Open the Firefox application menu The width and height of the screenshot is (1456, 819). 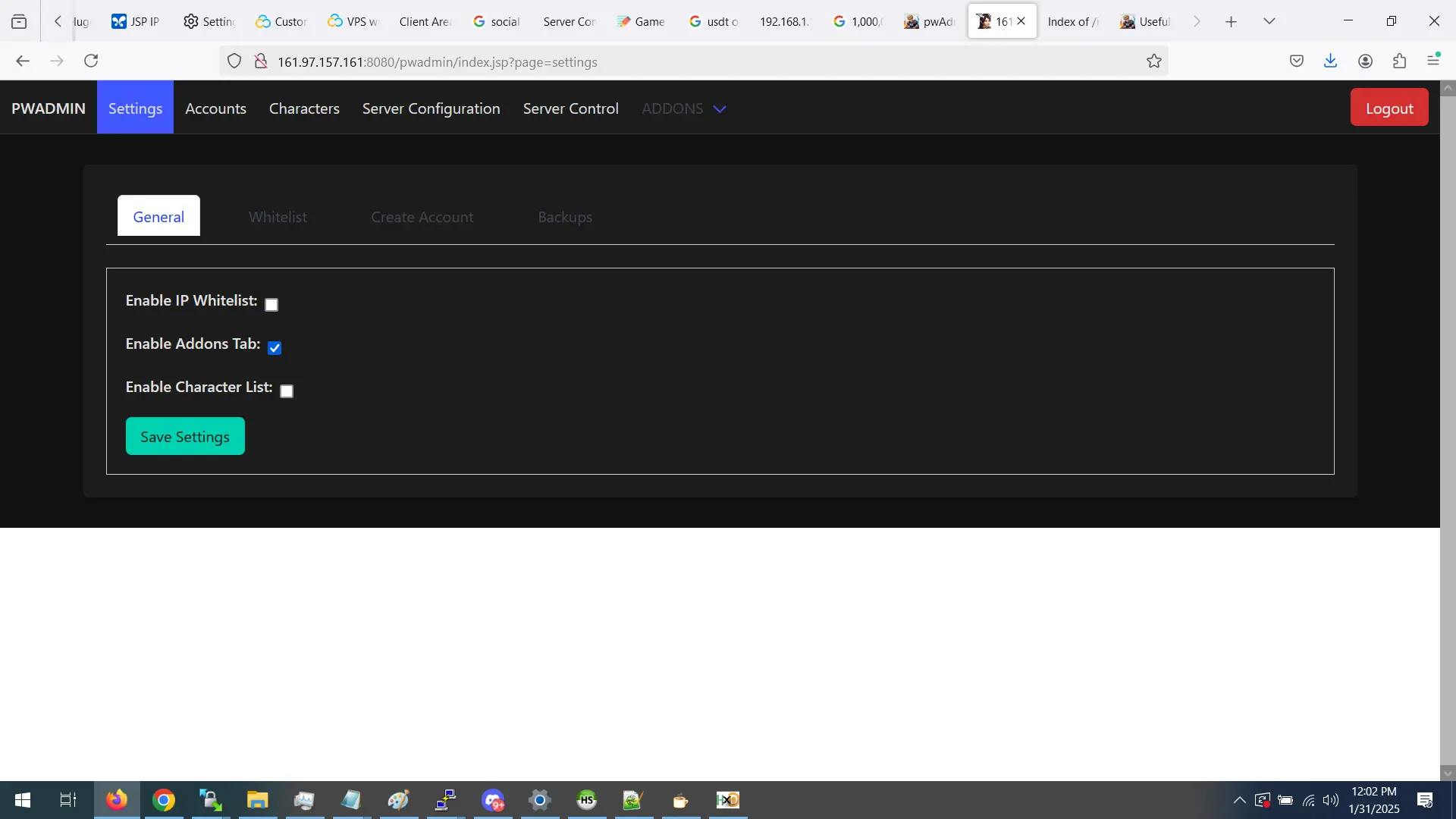1434,61
